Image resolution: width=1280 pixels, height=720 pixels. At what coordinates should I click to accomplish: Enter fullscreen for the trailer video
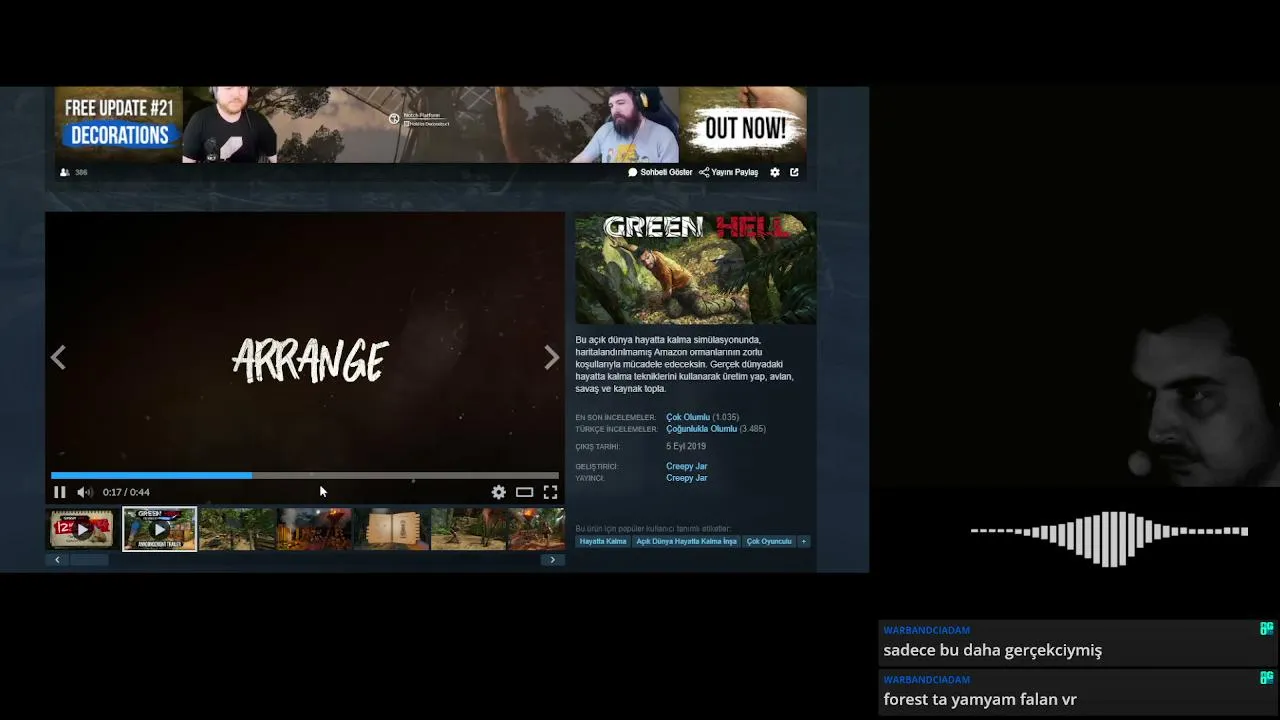pyautogui.click(x=550, y=492)
